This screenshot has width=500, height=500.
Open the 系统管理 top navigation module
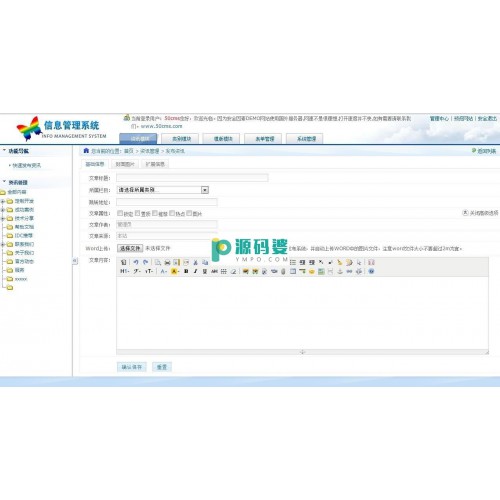pyautogui.click(x=306, y=139)
